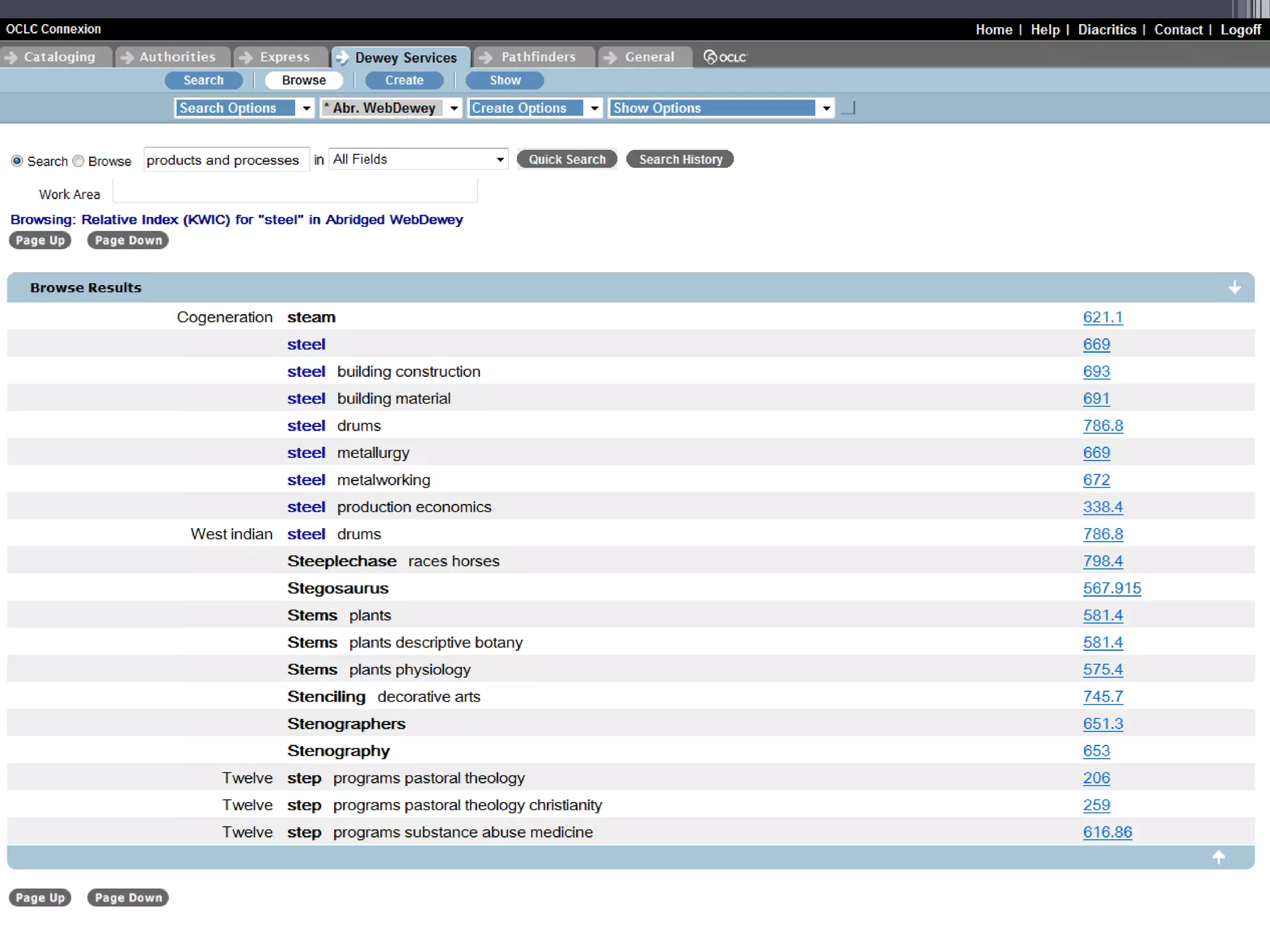The width and height of the screenshot is (1270, 952).
Task: Click into the Work Area field
Action: (x=295, y=192)
